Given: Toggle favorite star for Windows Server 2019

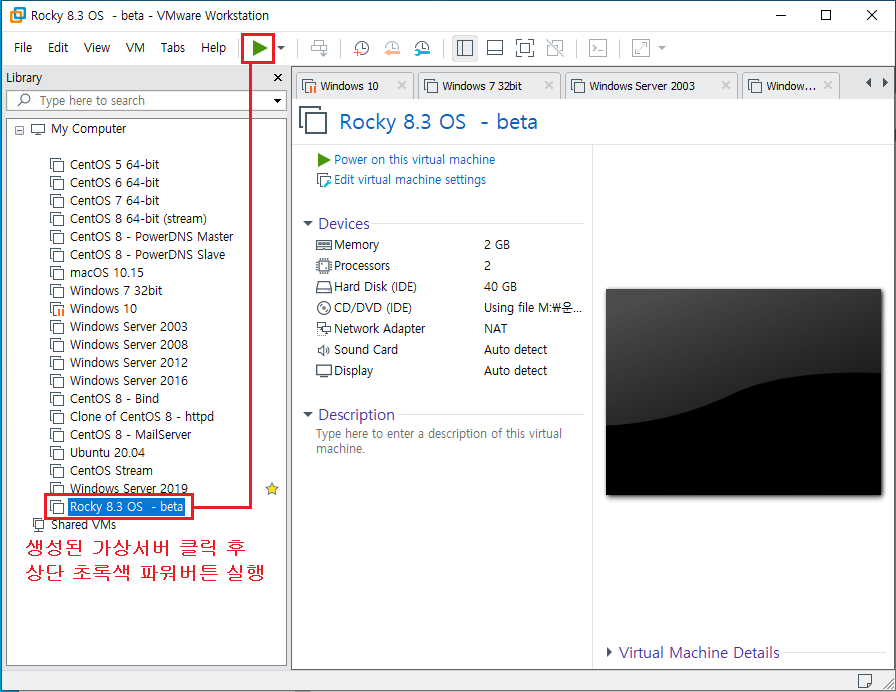Looking at the screenshot, I should click(272, 489).
